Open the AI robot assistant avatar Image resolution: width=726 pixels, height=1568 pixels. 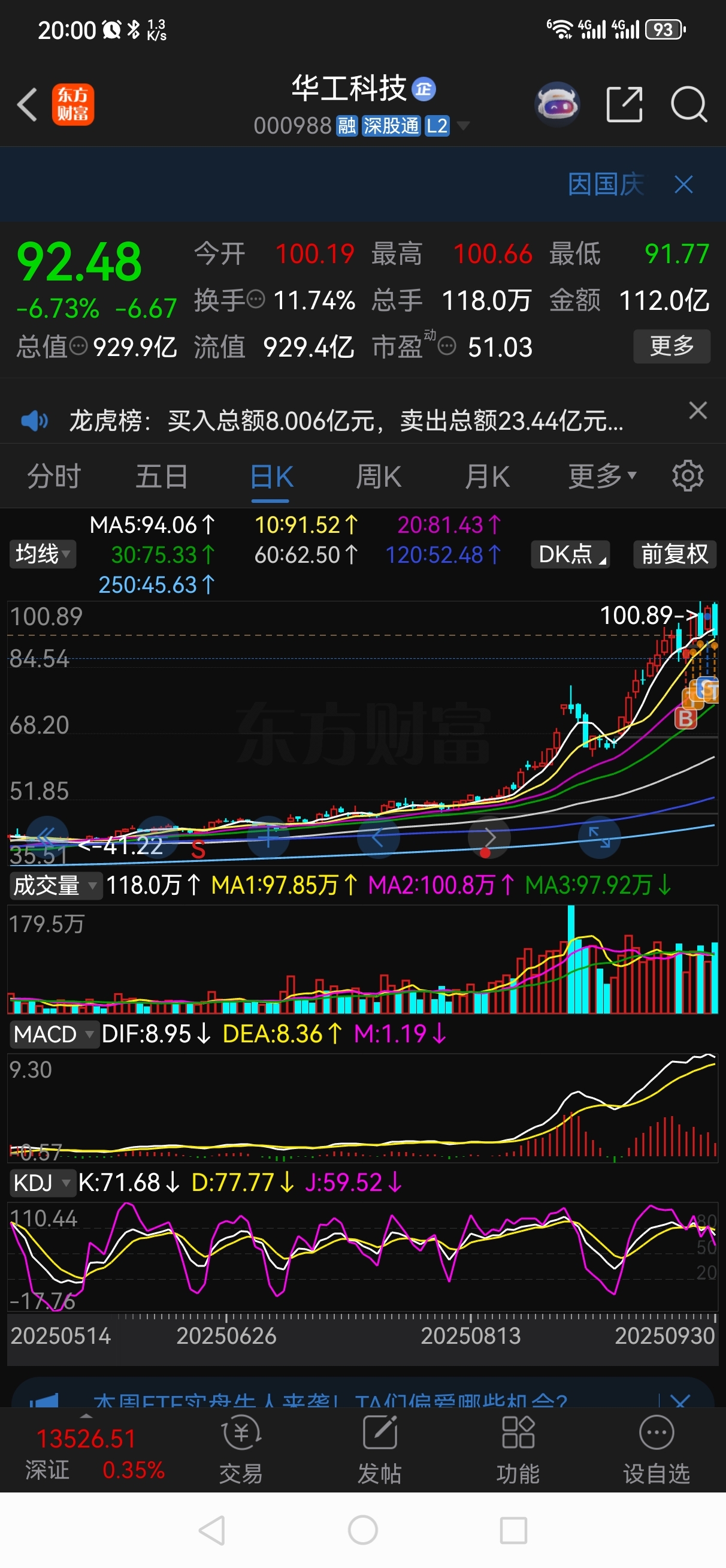click(x=557, y=104)
